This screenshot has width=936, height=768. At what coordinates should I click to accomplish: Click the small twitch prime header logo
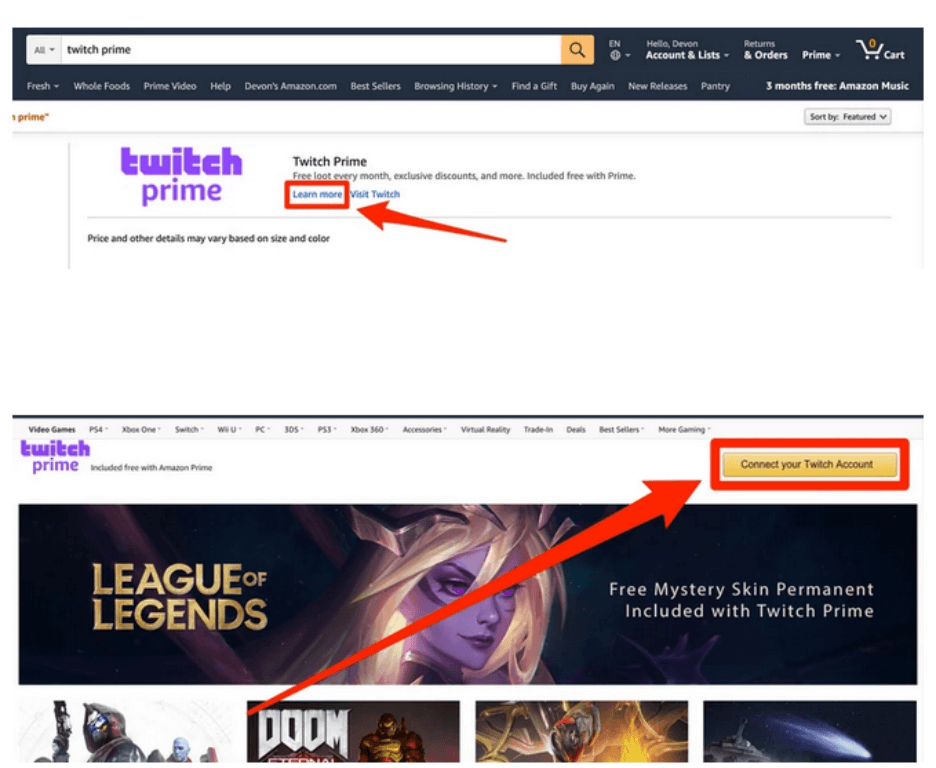pyautogui.click(x=55, y=457)
